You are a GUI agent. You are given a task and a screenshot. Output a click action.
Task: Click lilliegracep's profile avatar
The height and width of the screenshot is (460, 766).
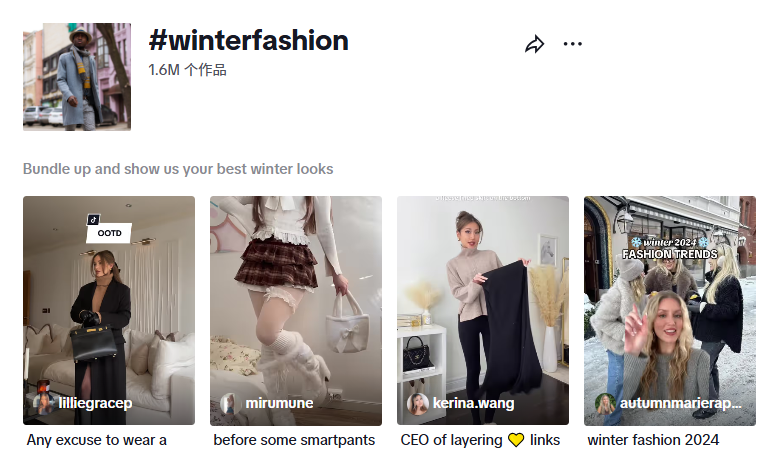coord(43,403)
